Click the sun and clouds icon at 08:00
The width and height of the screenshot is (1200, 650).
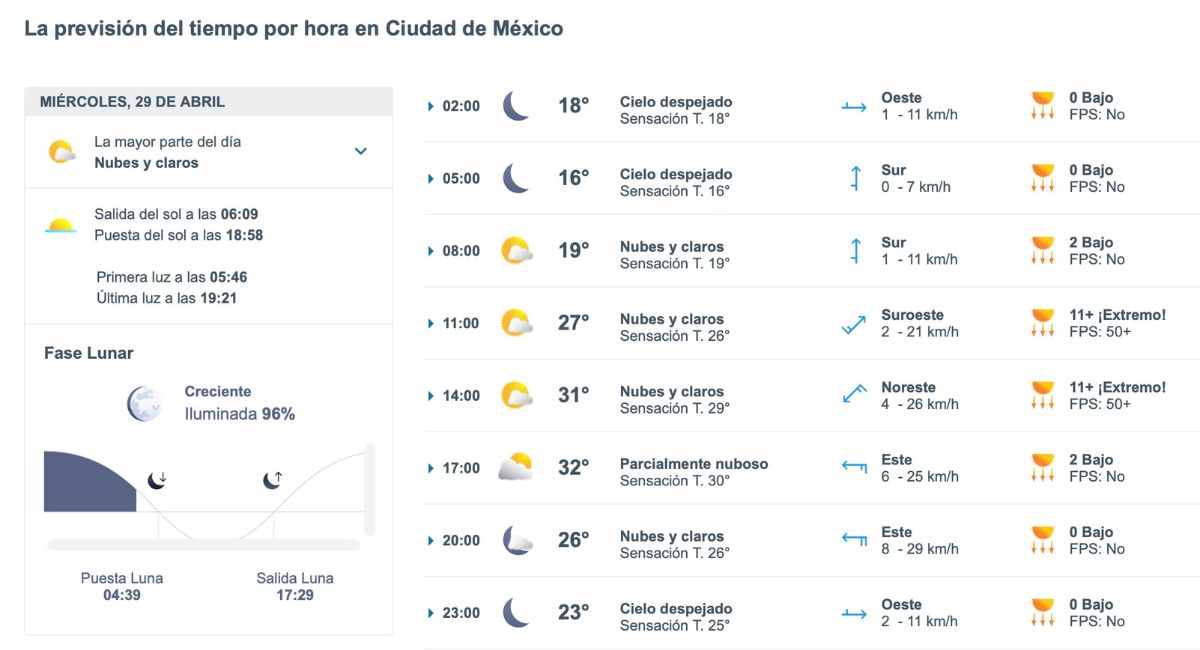[516, 250]
